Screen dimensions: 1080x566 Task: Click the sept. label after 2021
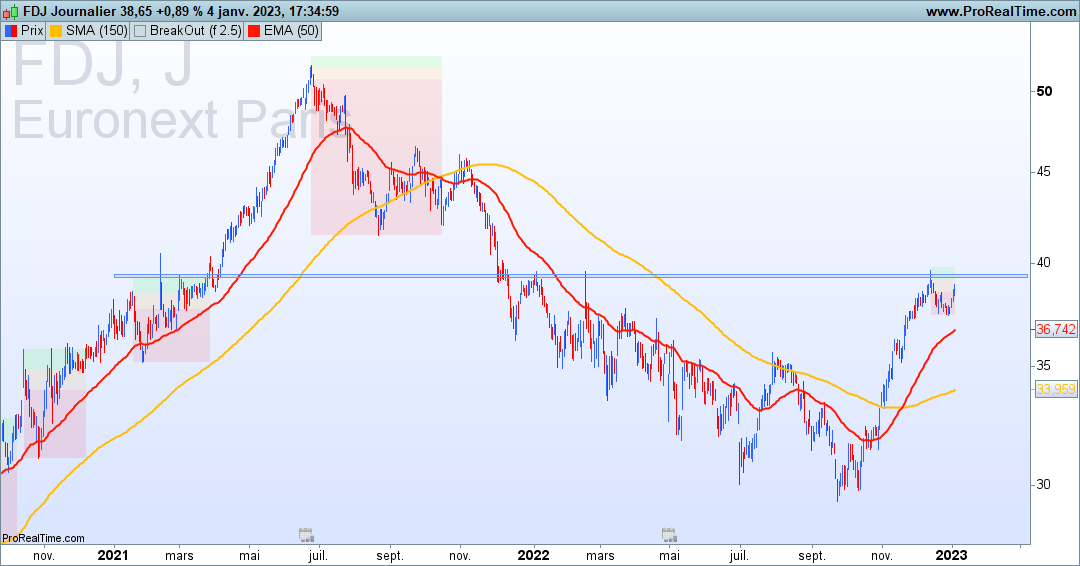point(390,556)
